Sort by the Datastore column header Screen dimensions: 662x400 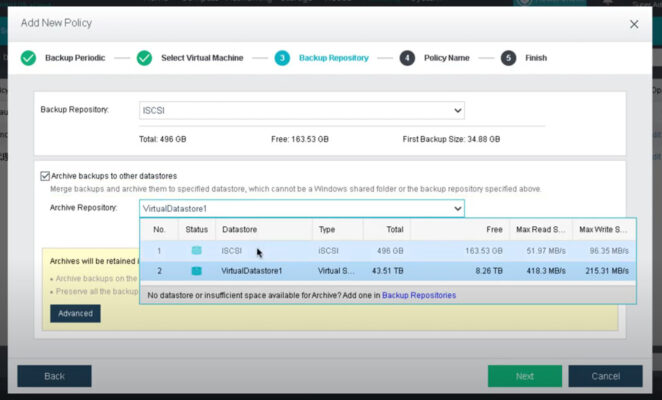pyautogui.click(x=264, y=229)
